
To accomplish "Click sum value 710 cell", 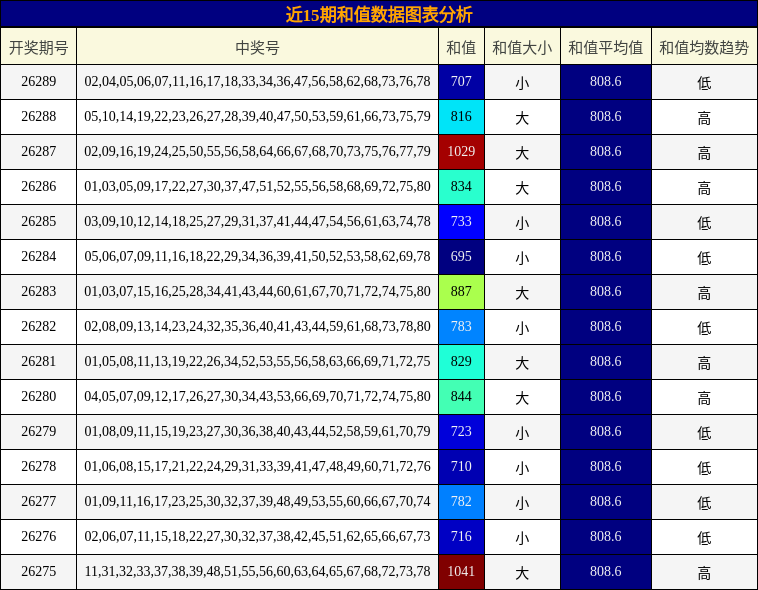I will click(x=461, y=467).
